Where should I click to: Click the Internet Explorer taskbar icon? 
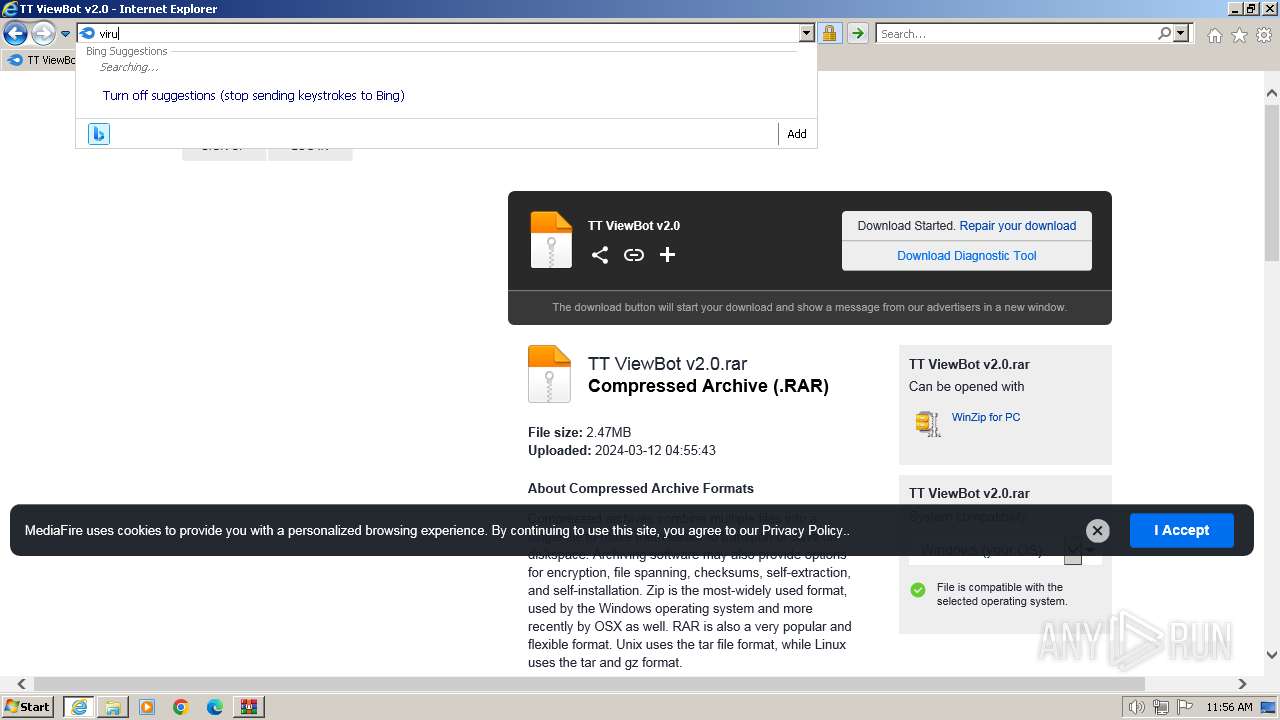[79, 707]
